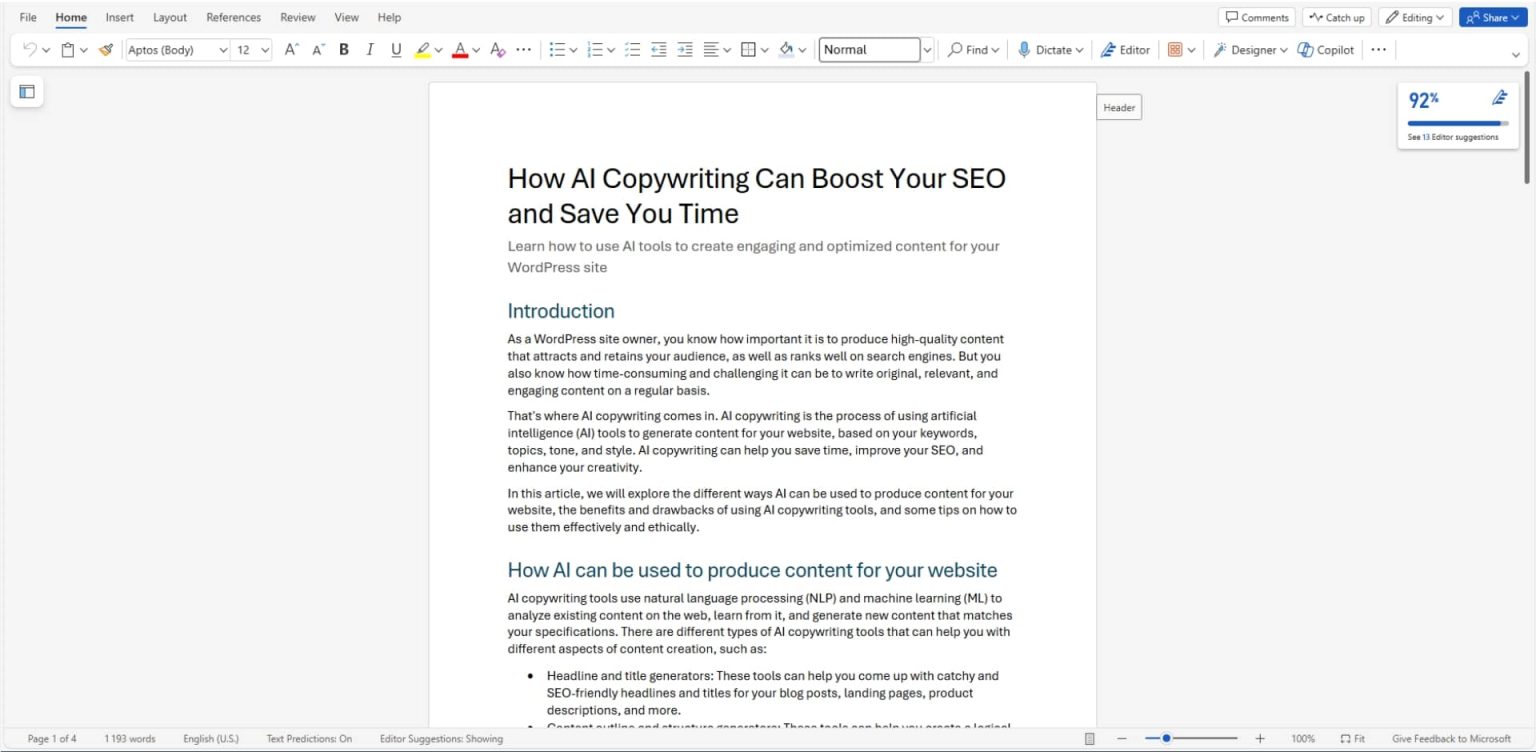Launch Copilot from the ribbon
Viewport: 1536px width, 752px height.
pos(1326,50)
